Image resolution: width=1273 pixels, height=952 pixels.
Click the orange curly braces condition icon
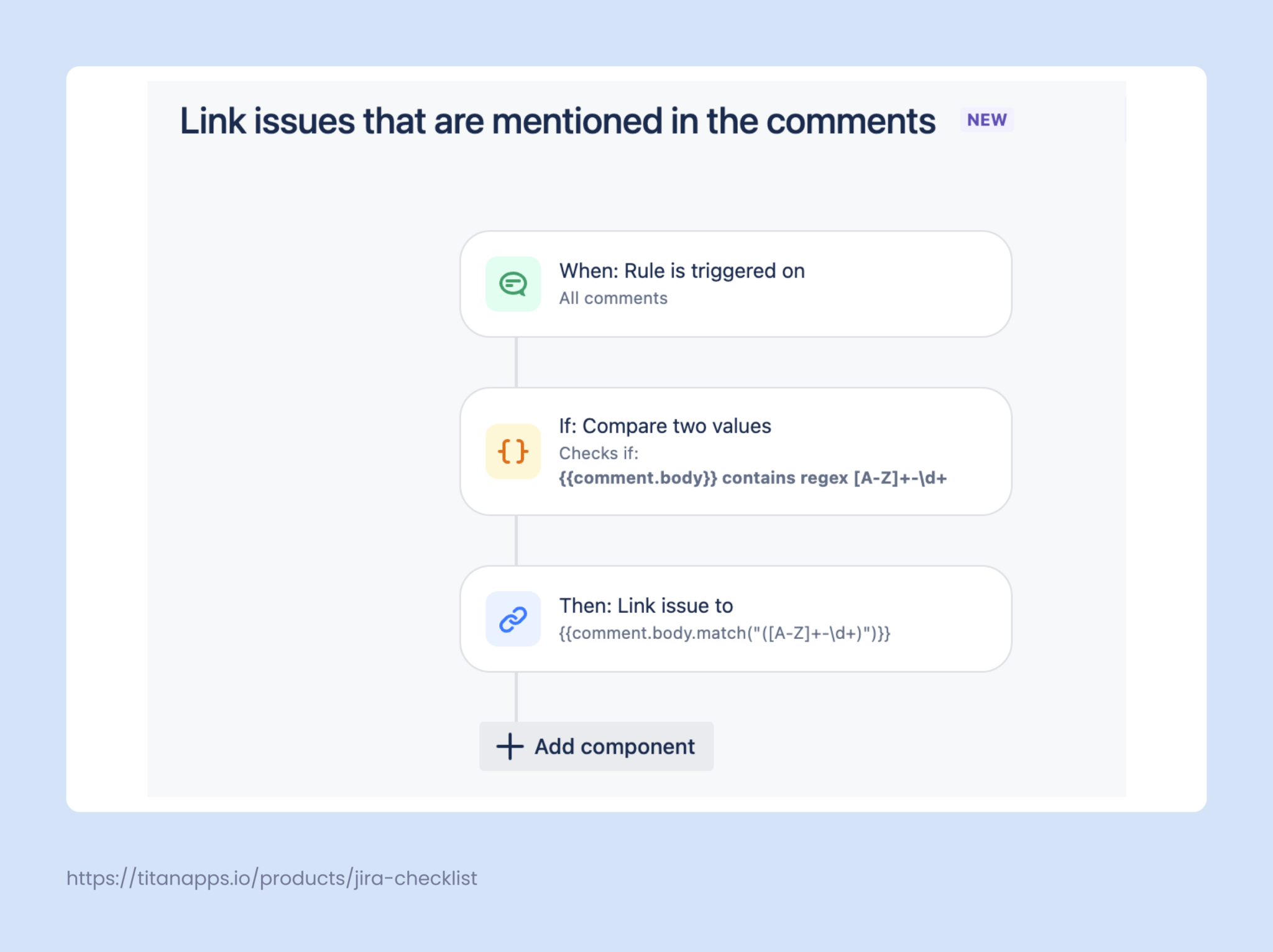(x=513, y=451)
